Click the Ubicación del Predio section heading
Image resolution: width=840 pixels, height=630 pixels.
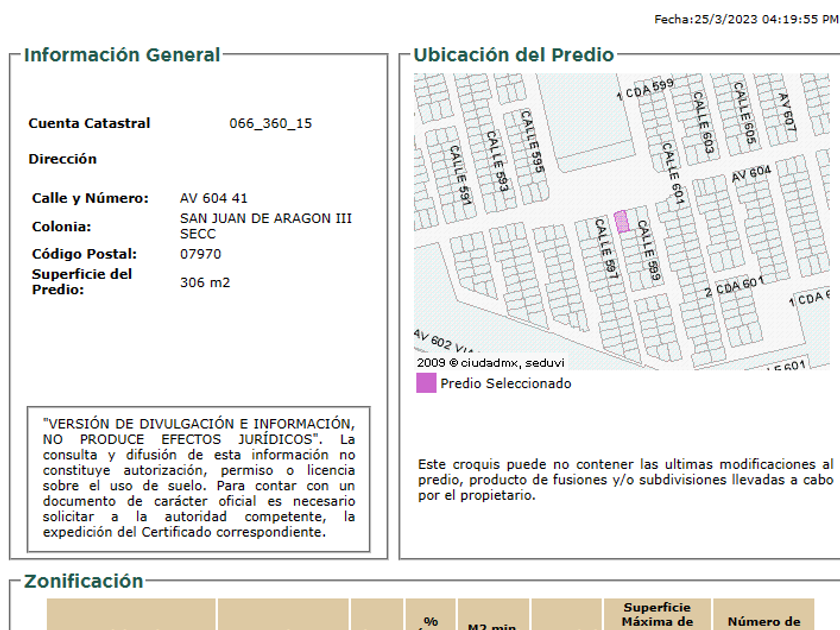point(513,55)
